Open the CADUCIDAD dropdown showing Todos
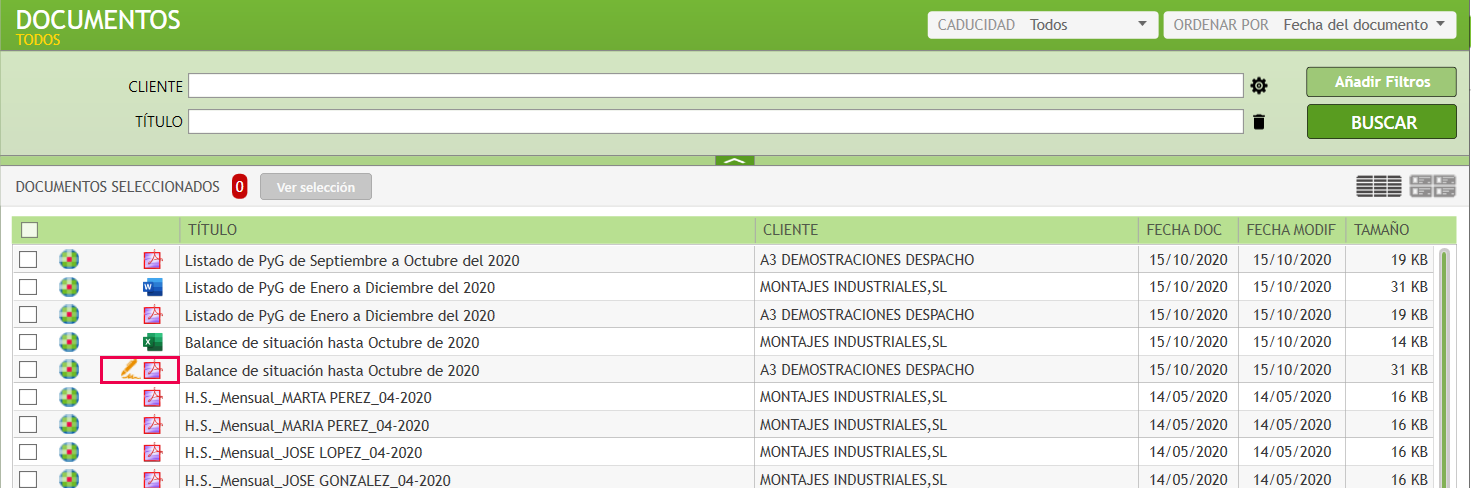1471x488 pixels. point(1043,25)
